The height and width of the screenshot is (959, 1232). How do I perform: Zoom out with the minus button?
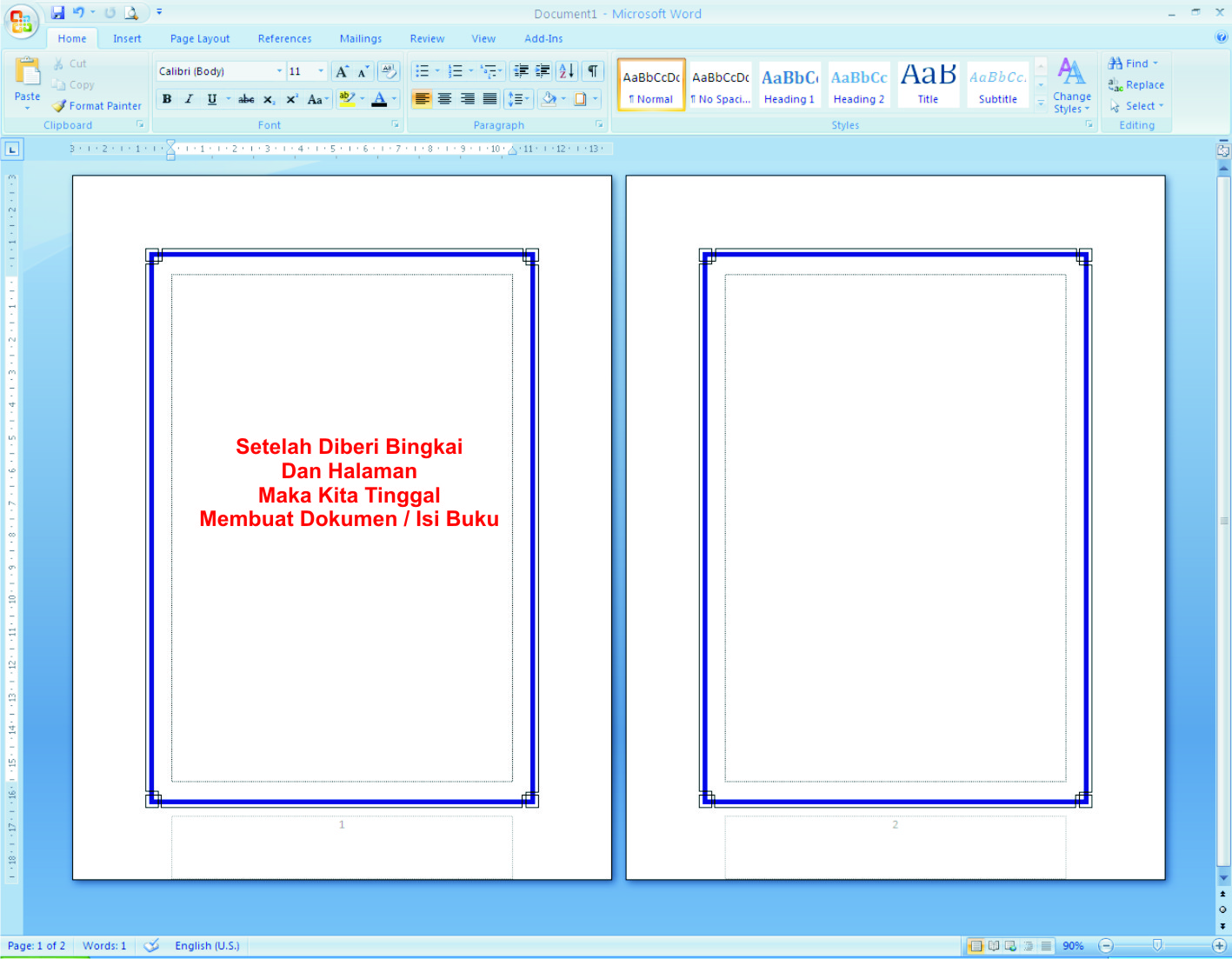[1106, 945]
